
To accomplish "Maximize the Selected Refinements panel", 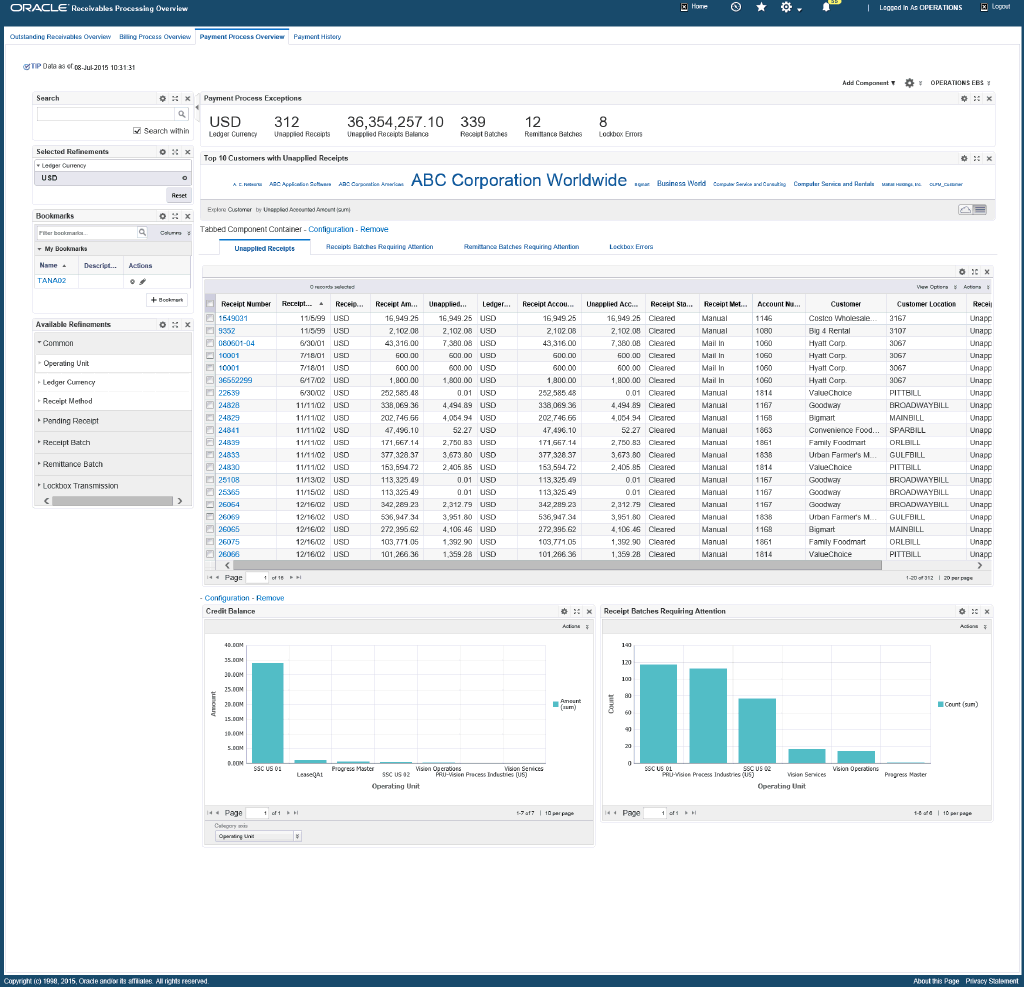I will point(175,152).
